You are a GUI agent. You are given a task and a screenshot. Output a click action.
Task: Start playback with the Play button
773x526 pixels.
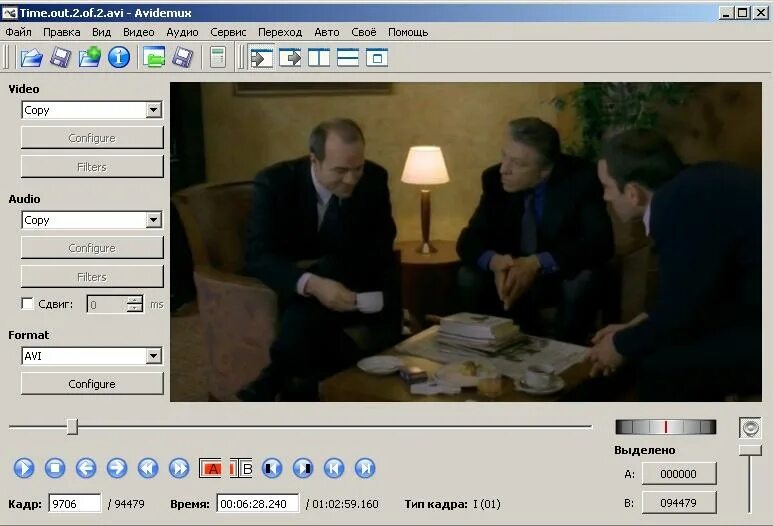pos(24,468)
